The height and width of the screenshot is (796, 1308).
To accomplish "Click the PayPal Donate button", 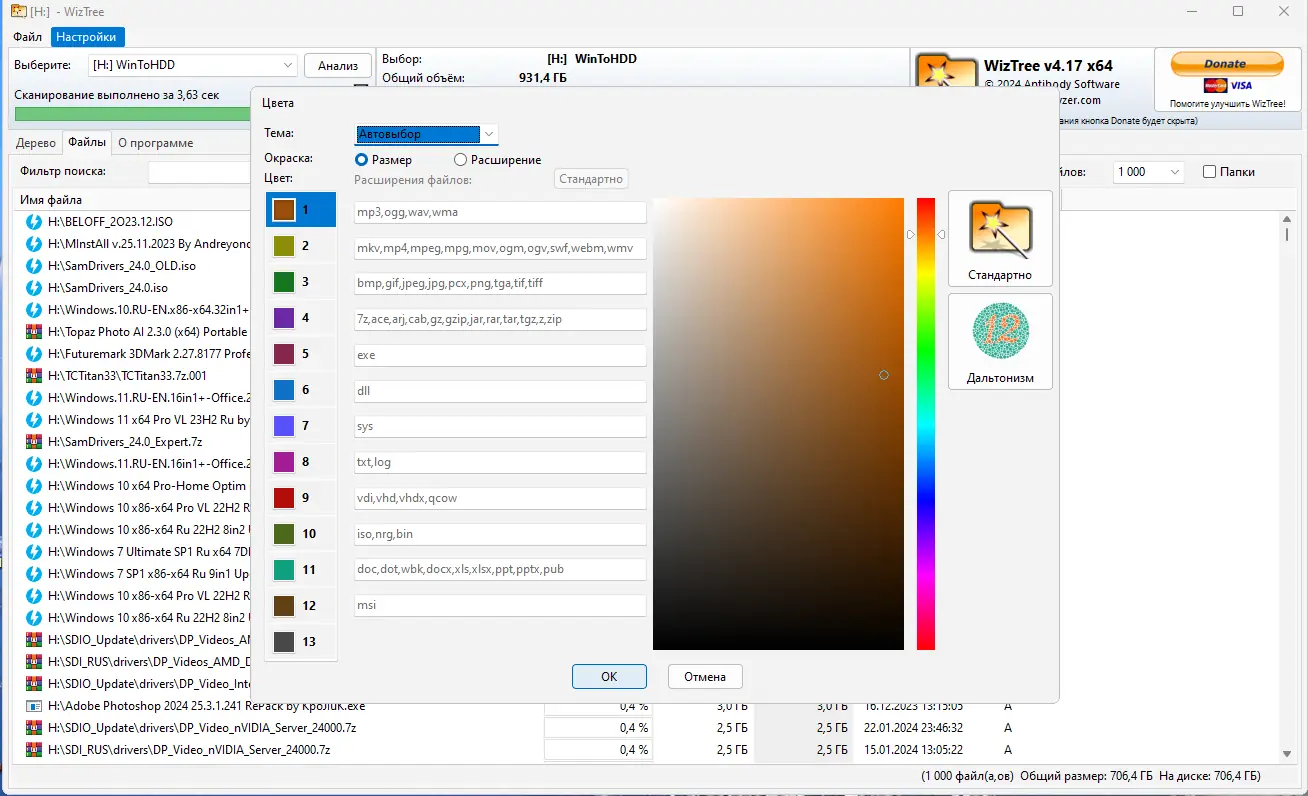I will pos(1225,64).
